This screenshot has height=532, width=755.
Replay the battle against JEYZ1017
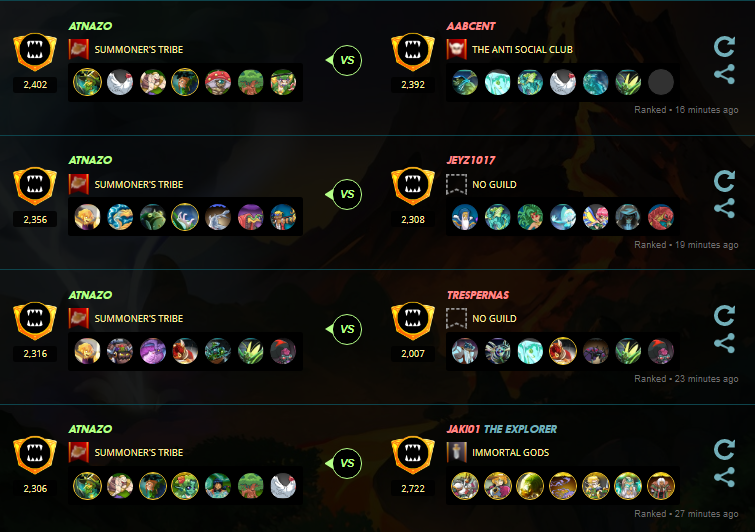(724, 181)
